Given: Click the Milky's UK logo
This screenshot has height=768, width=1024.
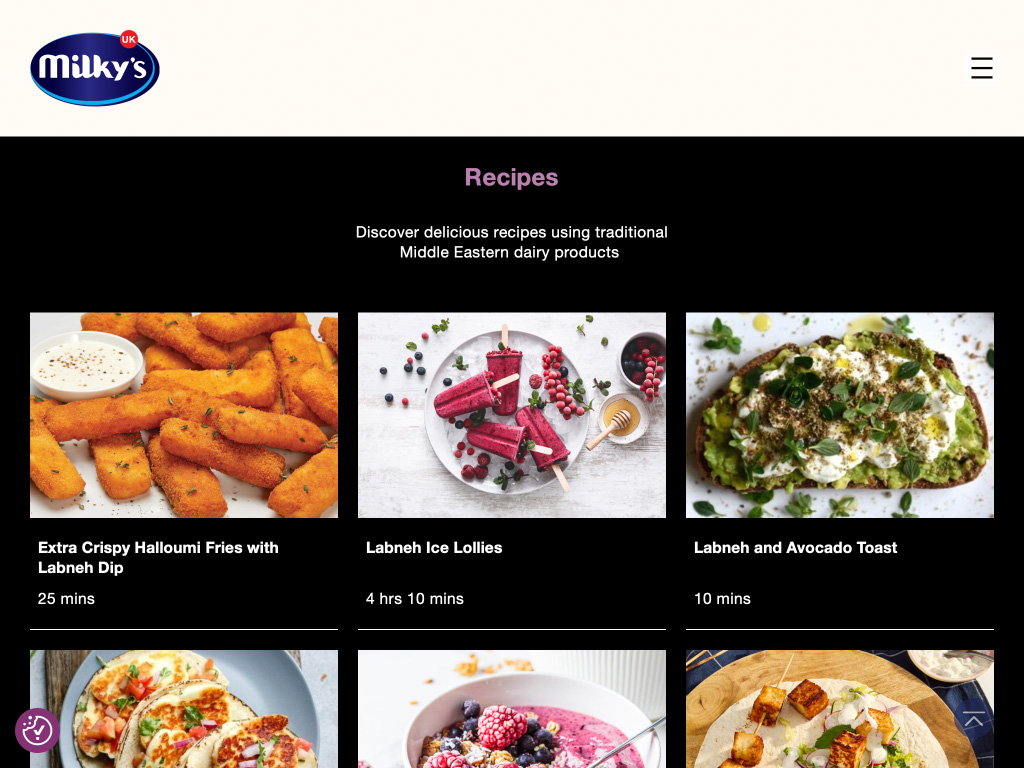Looking at the screenshot, I should pyautogui.click(x=95, y=68).
